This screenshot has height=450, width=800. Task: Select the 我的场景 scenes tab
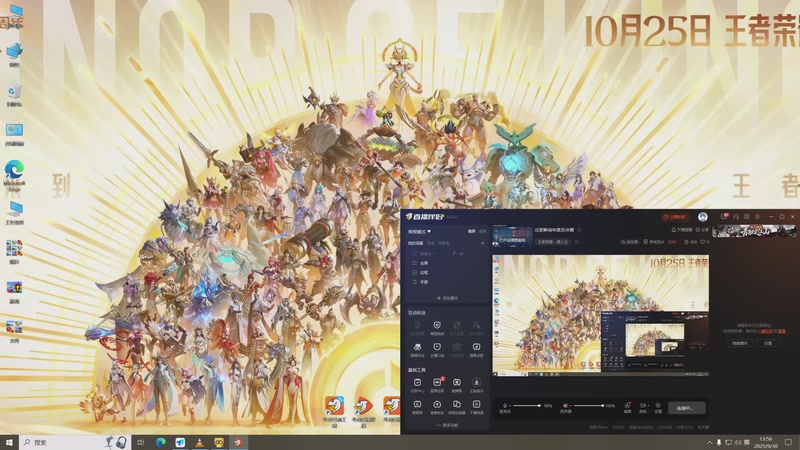tap(415, 243)
